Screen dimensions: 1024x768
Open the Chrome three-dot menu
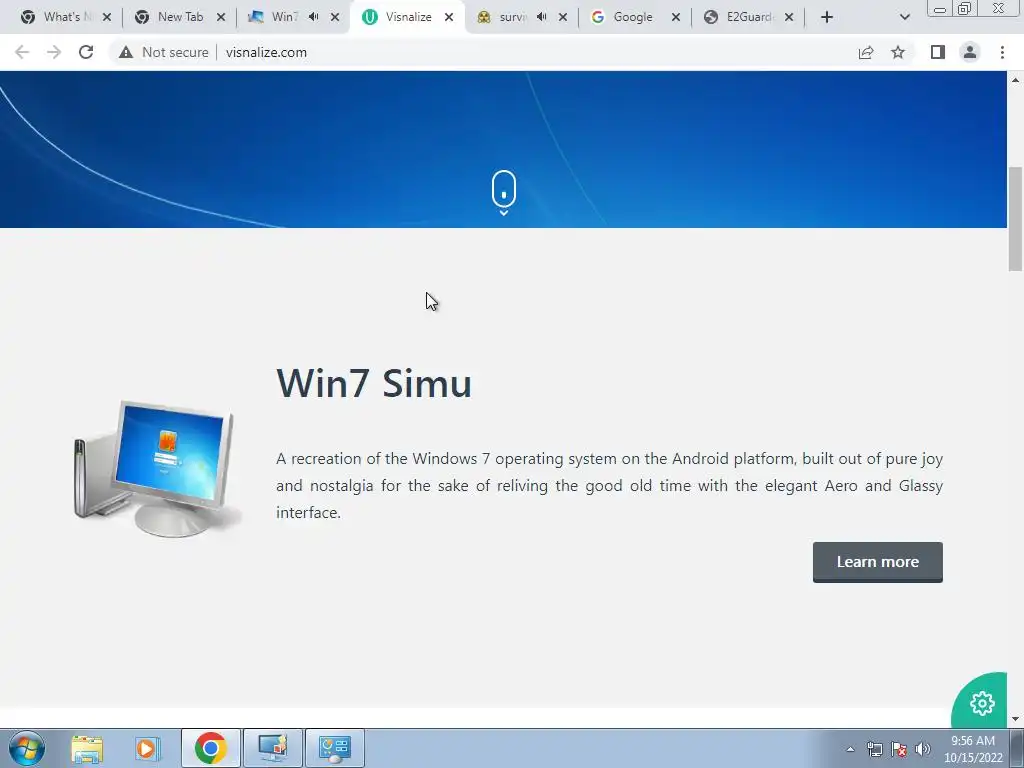[1002, 52]
